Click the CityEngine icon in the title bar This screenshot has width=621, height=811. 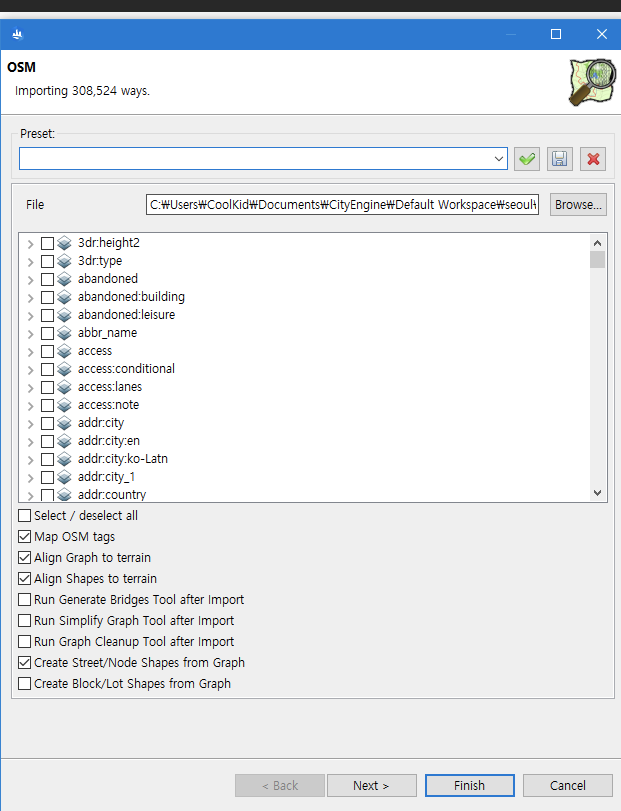(x=17, y=33)
